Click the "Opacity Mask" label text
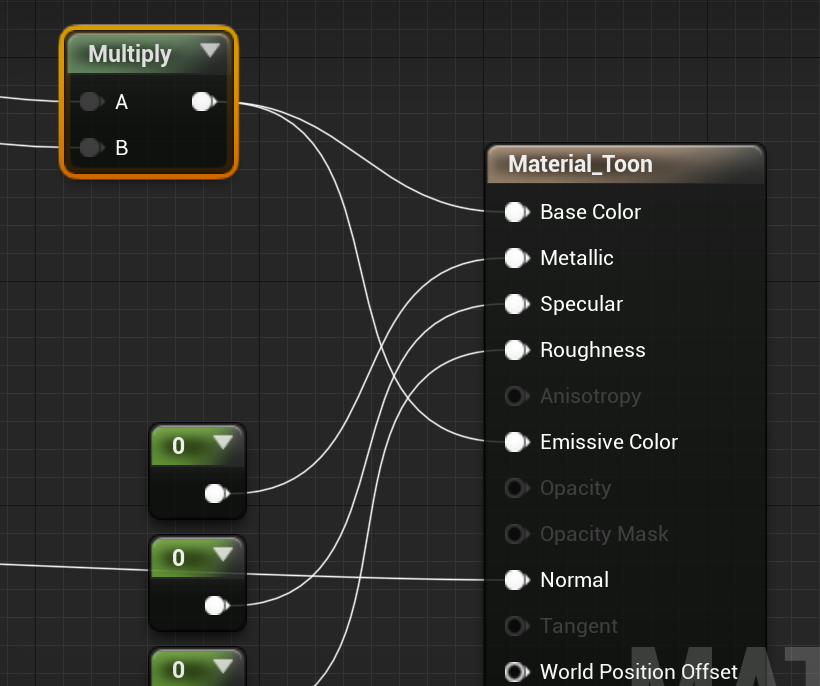The image size is (820, 686). pos(604,534)
